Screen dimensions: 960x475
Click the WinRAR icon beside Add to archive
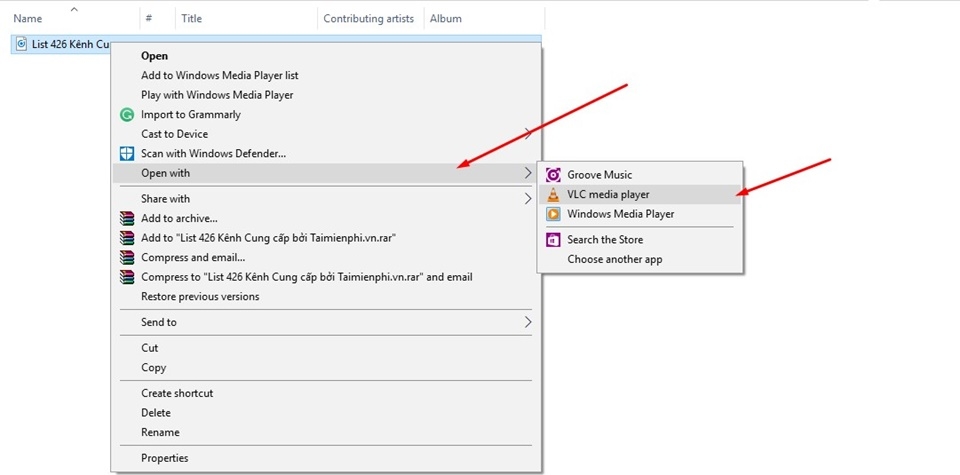pyautogui.click(x=127, y=219)
